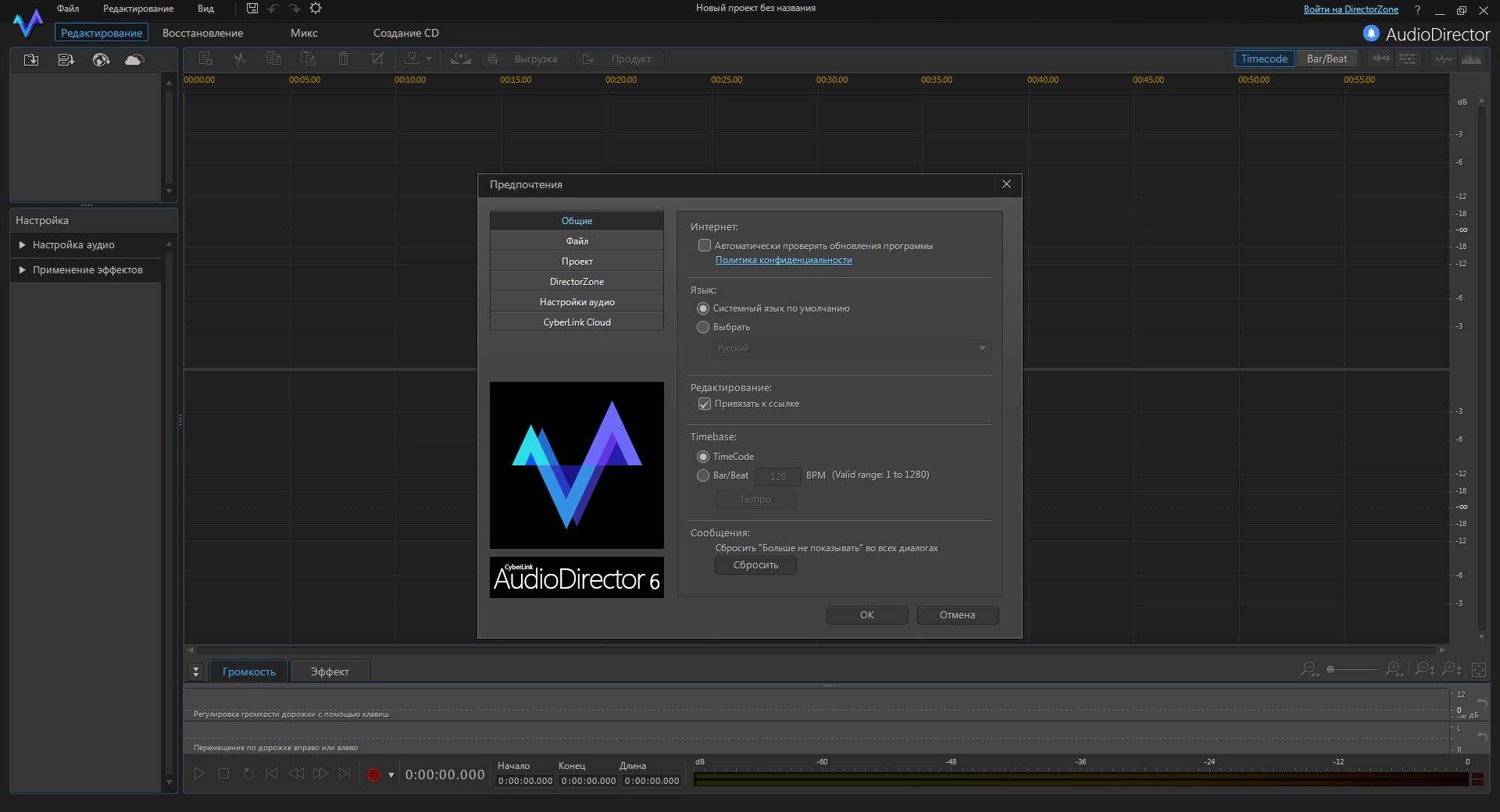Switch to 'Микс' room tab
Image resolution: width=1500 pixels, height=812 pixels.
pos(304,33)
